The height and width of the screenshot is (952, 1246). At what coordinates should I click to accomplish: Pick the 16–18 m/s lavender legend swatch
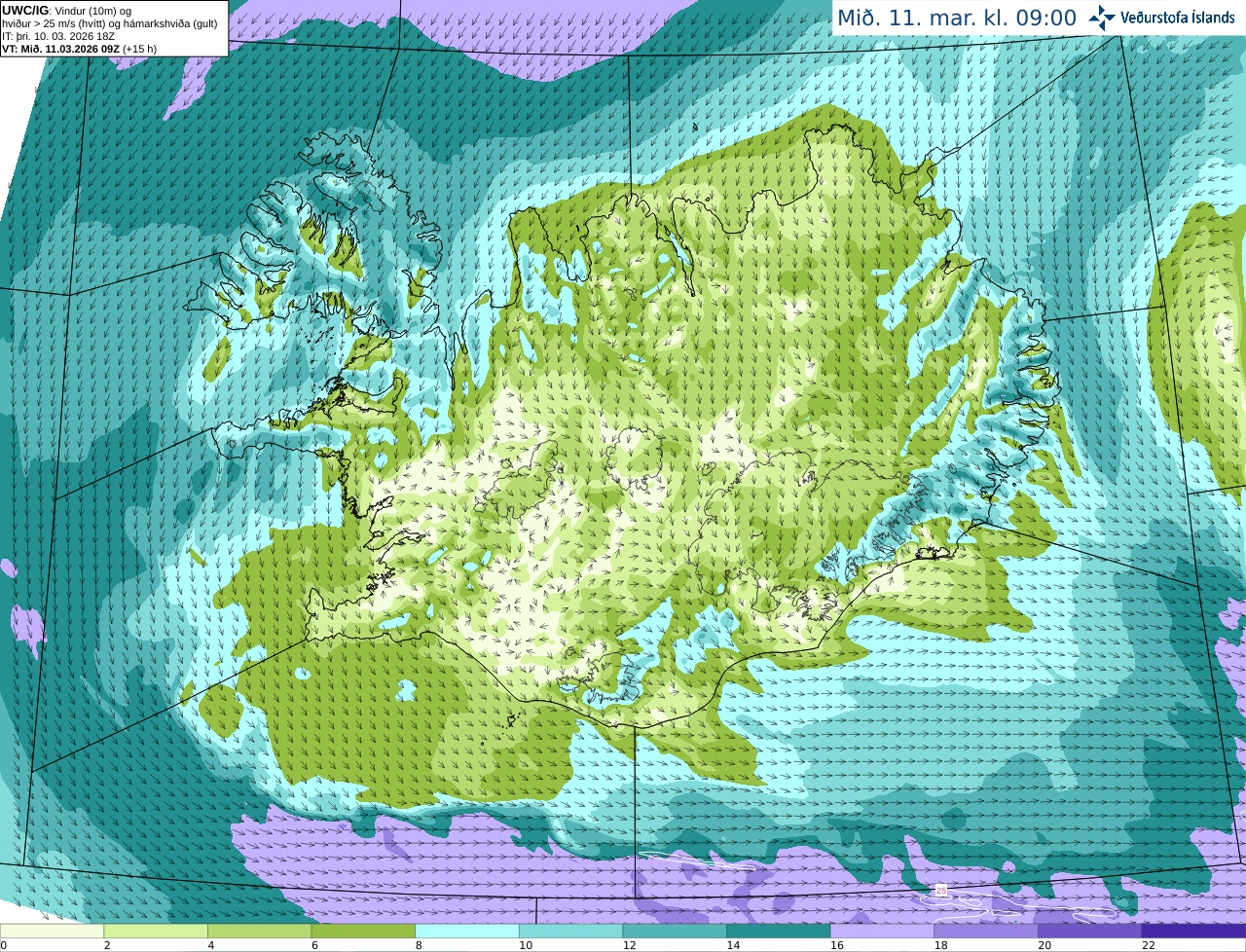(x=882, y=931)
